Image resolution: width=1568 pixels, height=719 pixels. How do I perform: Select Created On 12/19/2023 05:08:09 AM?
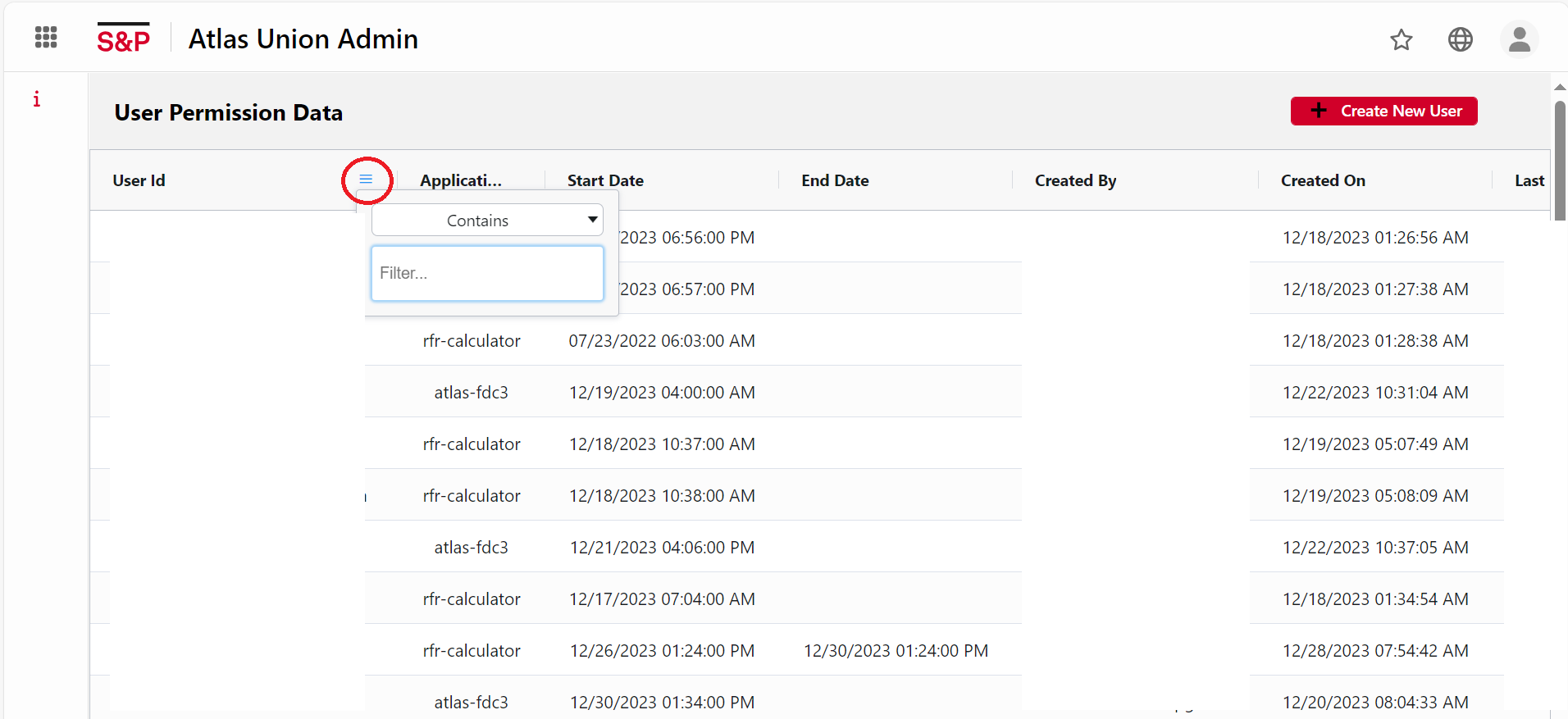[1376, 496]
